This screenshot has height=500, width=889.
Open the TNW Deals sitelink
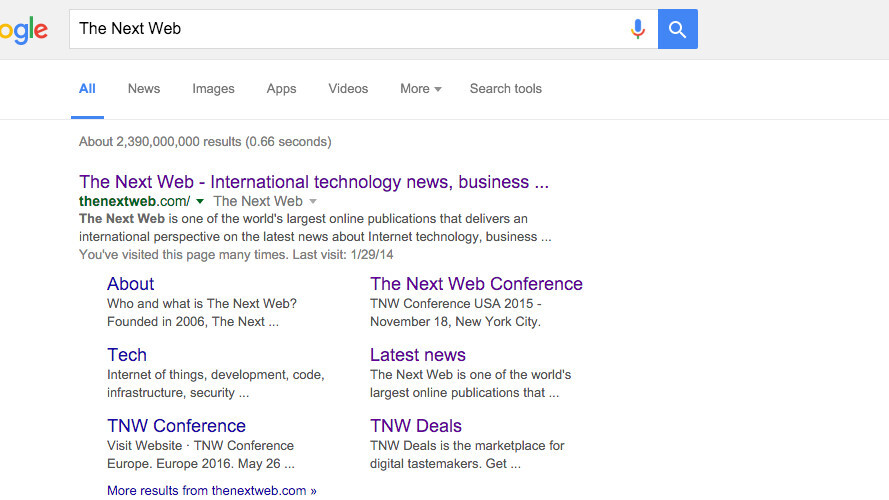click(x=415, y=426)
